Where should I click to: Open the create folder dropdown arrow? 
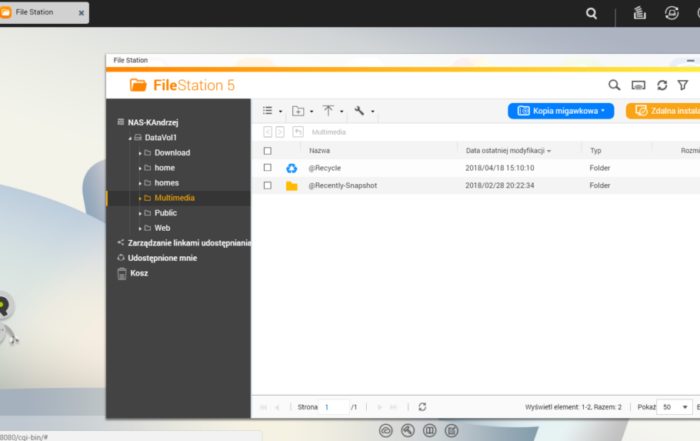tap(312, 111)
